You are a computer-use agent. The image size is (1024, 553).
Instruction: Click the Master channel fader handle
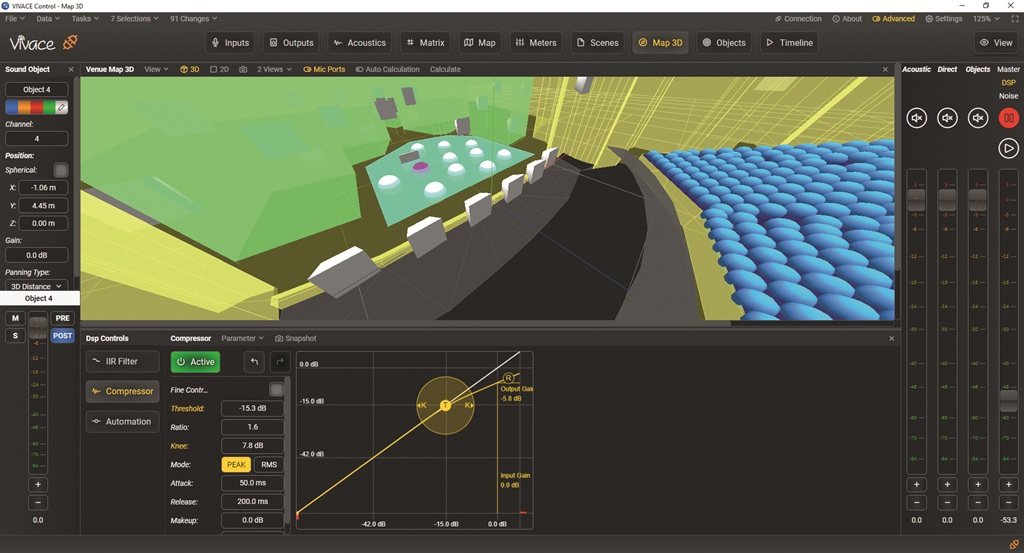(x=1008, y=400)
